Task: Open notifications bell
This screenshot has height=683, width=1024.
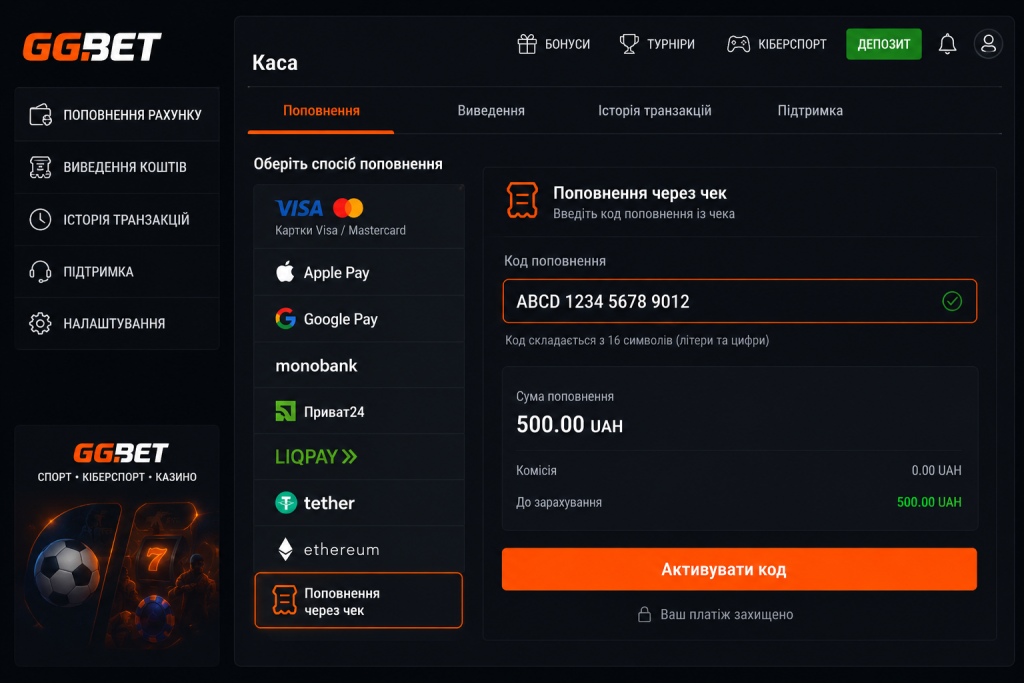Action: coord(948,44)
